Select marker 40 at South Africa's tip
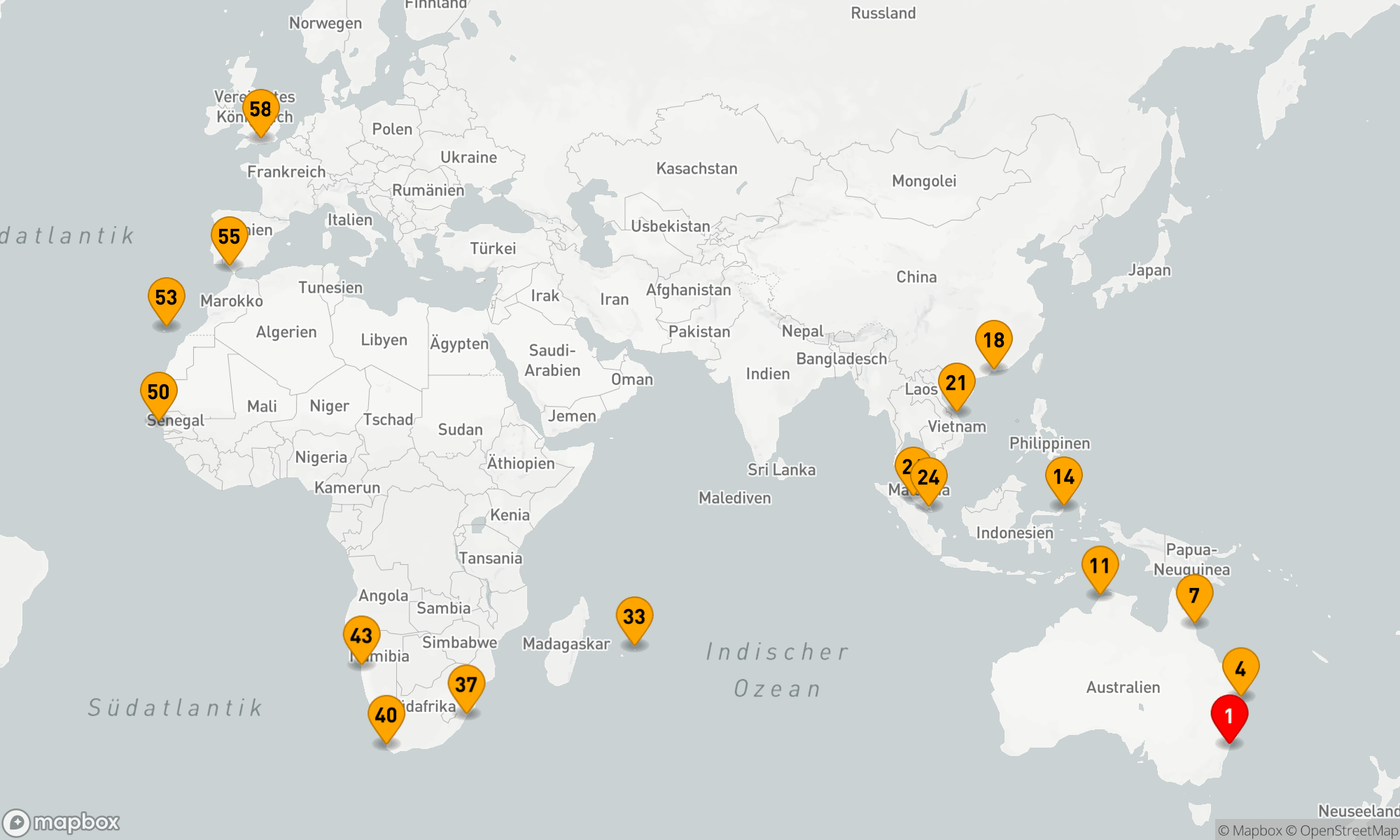Viewport: 1400px width, 840px height. click(x=386, y=715)
